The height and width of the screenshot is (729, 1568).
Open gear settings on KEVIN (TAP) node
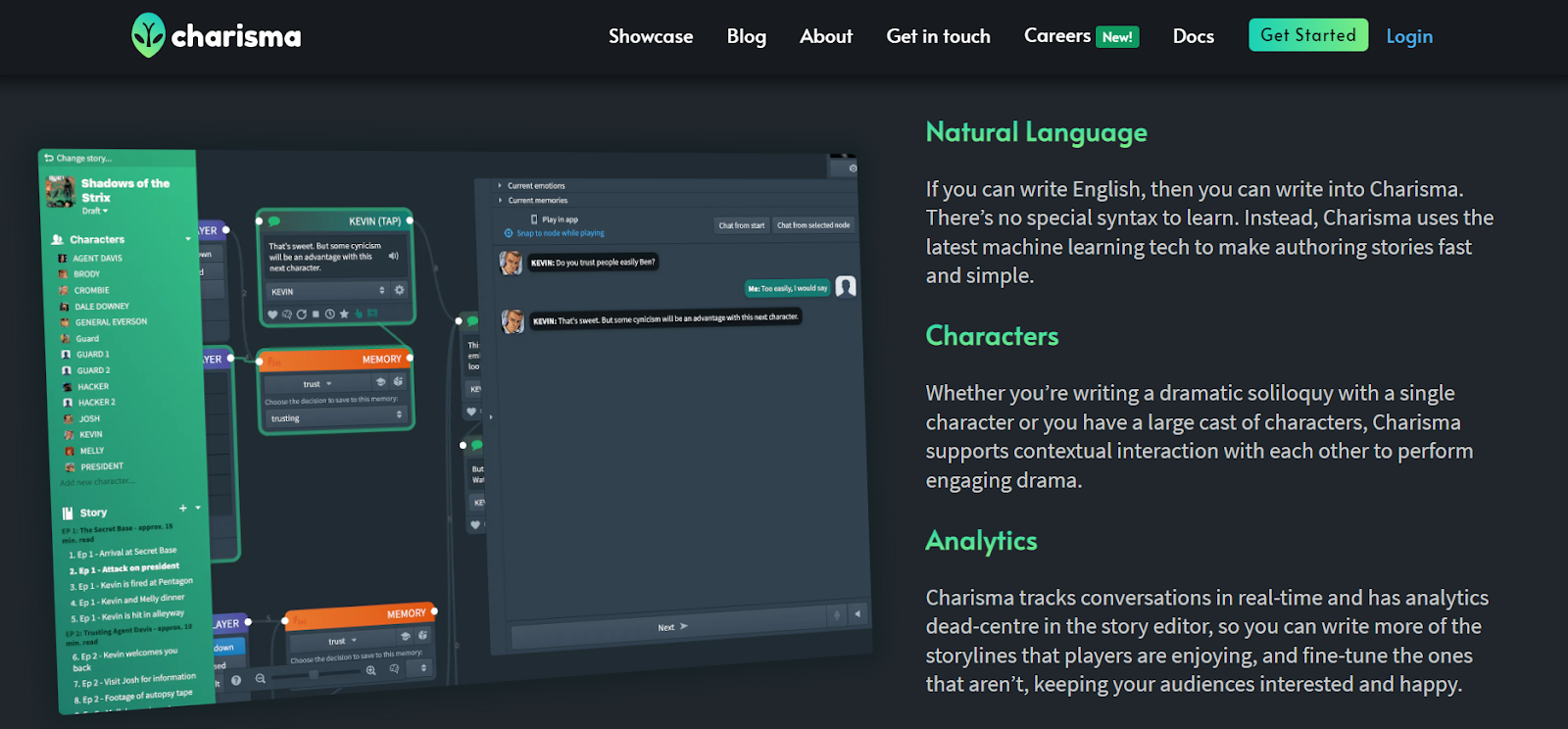tap(400, 290)
